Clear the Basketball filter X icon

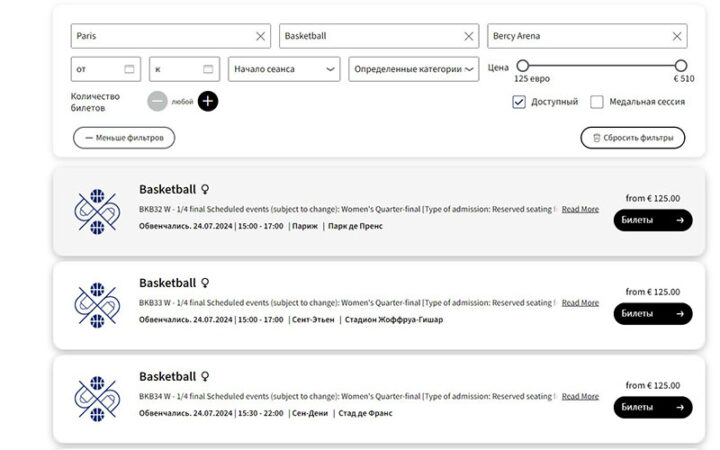tap(469, 36)
